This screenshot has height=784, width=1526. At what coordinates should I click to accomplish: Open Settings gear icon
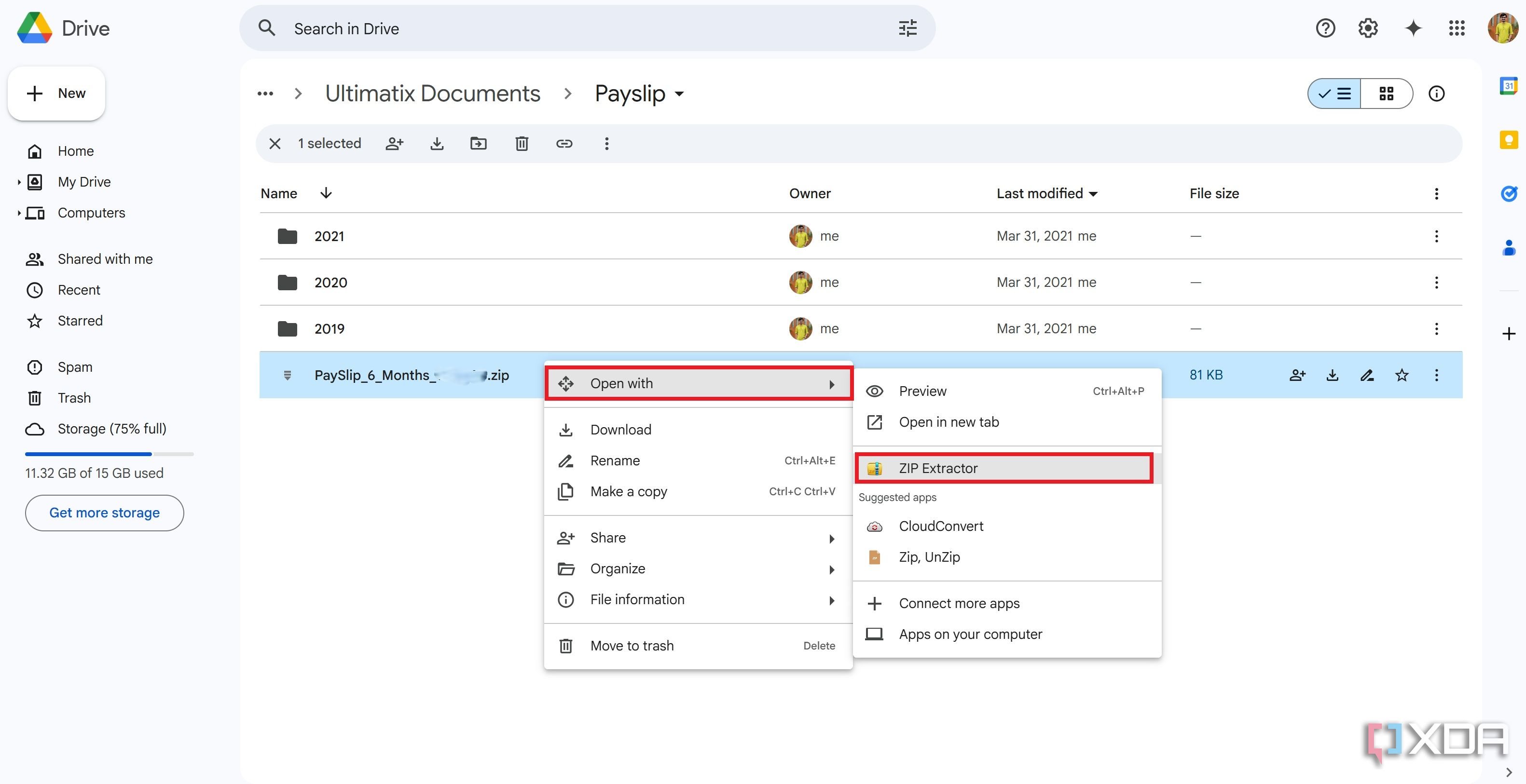click(x=1368, y=28)
